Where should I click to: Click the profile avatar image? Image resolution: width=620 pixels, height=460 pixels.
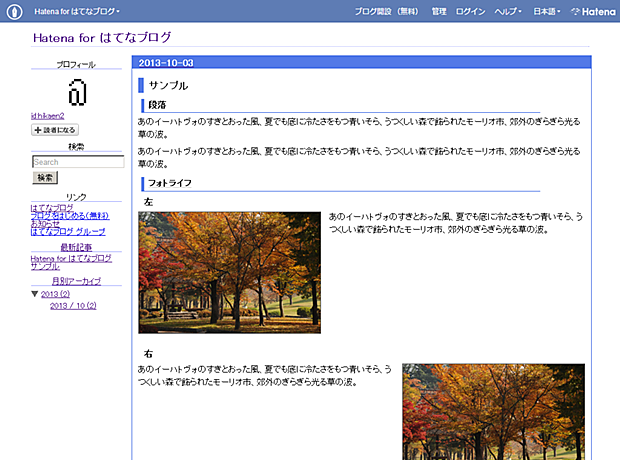(x=77, y=93)
